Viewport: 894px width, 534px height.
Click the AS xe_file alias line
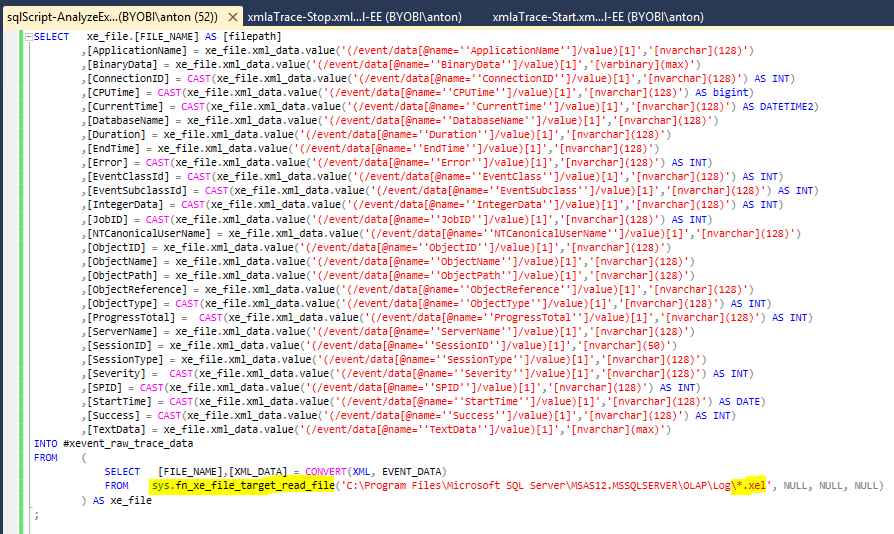pyautogui.click(x=116, y=500)
